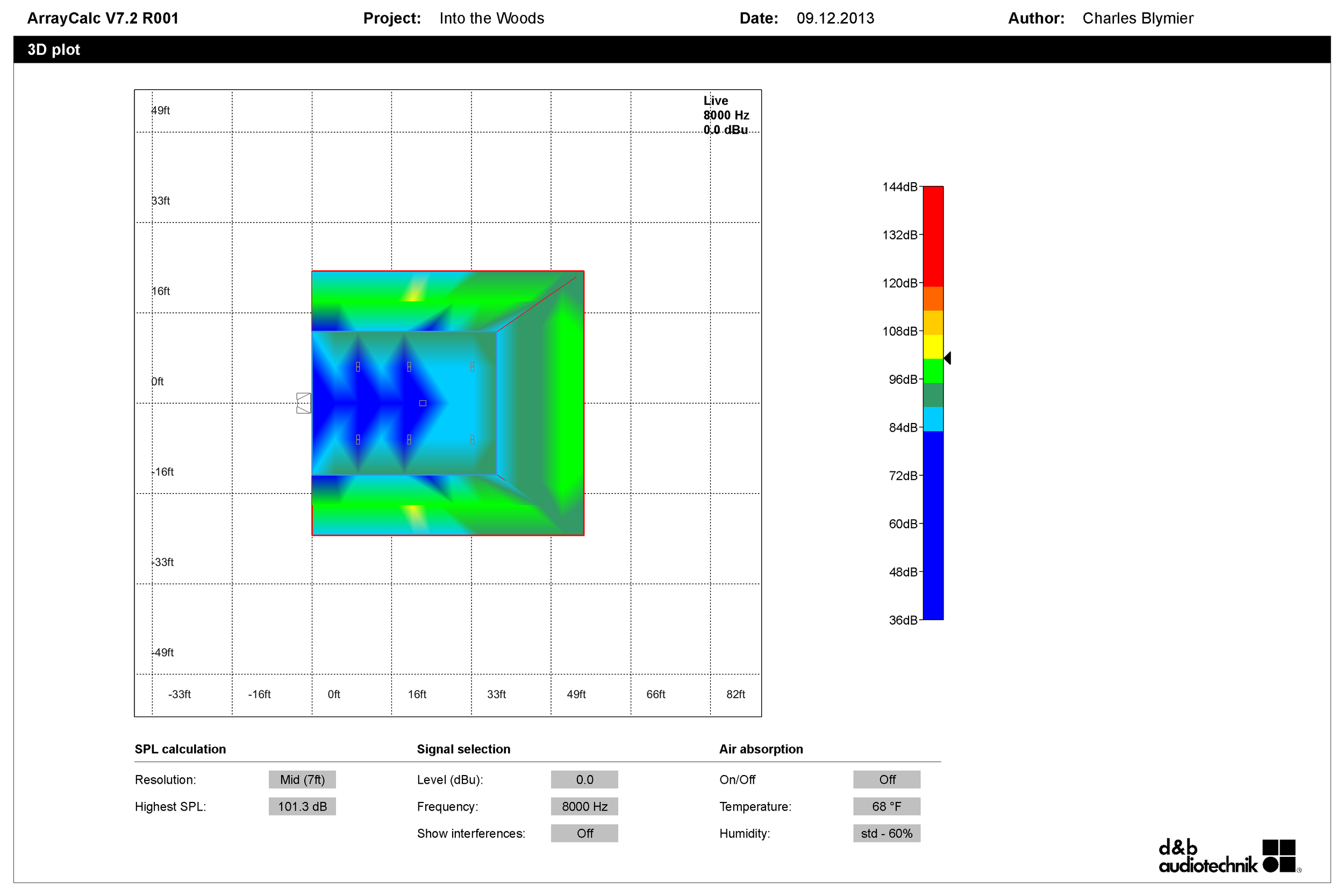Click the Level (dBu) 0.0 field

[x=584, y=779]
